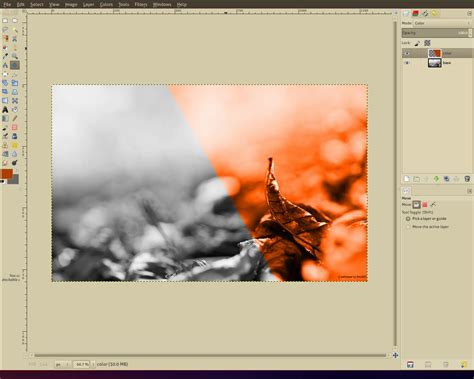The height and width of the screenshot is (379, 474).
Task: Click the layer Opacity slider
Action: pos(435,33)
